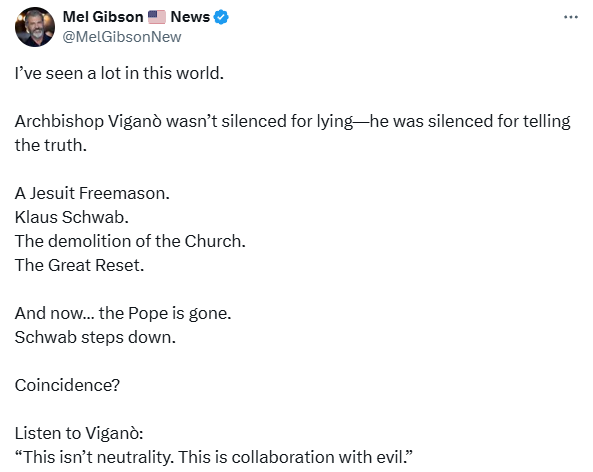Screen dimensions: 593x472
Task: Click the word 'News' in display name
Action: pos(190,17)
